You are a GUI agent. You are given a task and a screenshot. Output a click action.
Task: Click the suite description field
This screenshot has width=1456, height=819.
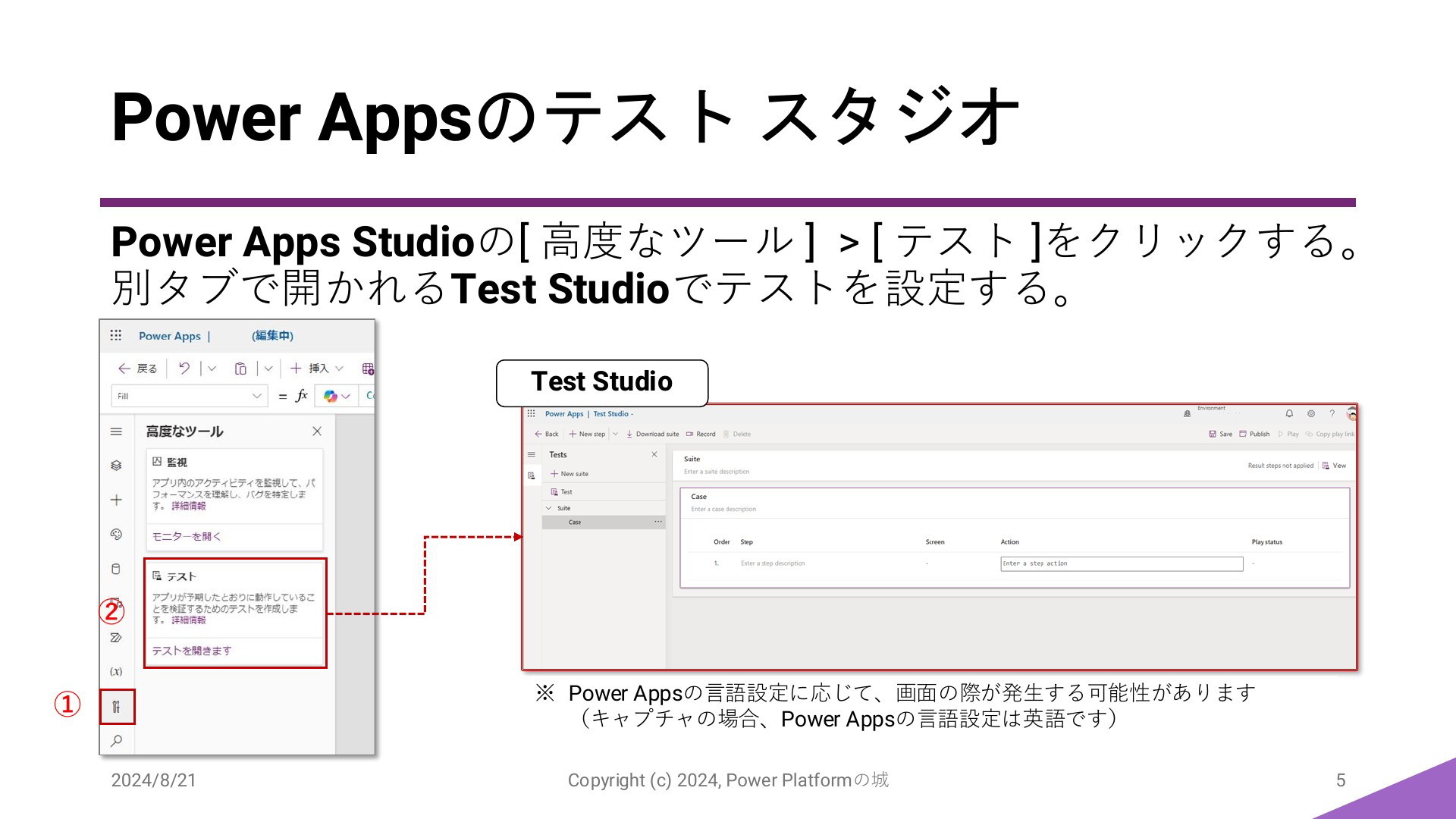coord(717,472)
